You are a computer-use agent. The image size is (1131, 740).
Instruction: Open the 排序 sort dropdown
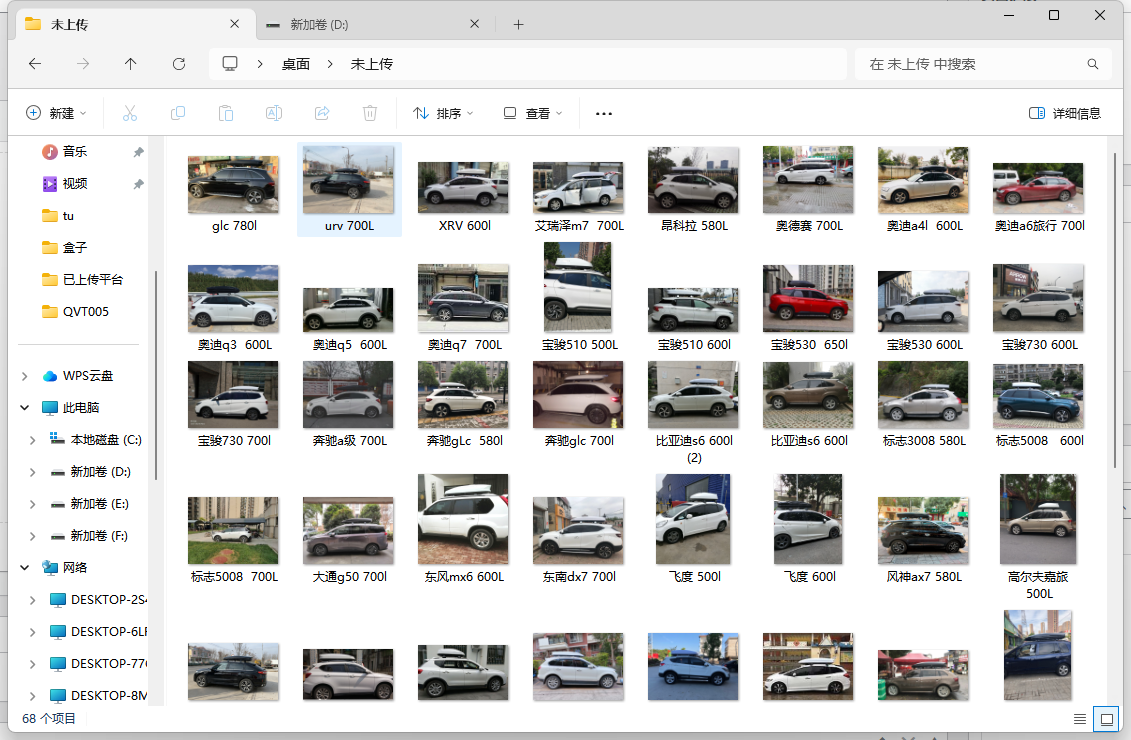(x=443, y=114)
